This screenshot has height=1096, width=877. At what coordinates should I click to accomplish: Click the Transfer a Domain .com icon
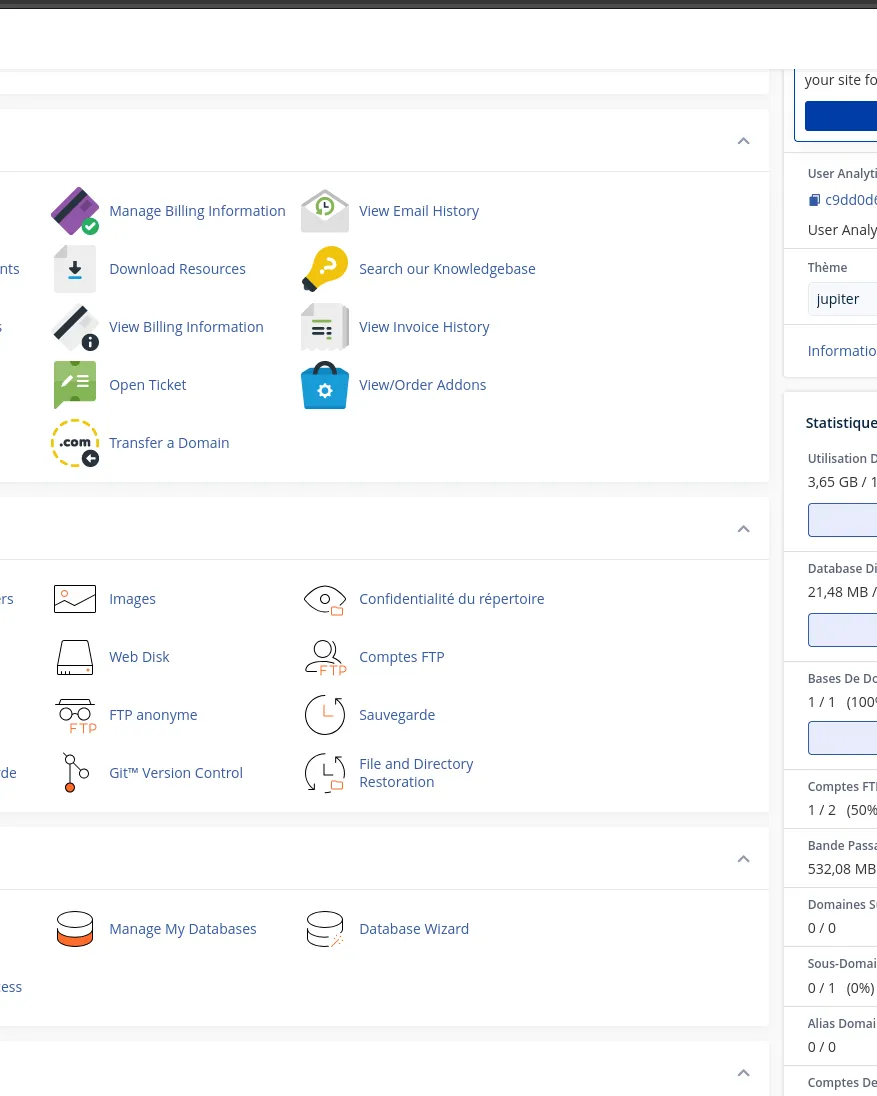tap(75, 443)
